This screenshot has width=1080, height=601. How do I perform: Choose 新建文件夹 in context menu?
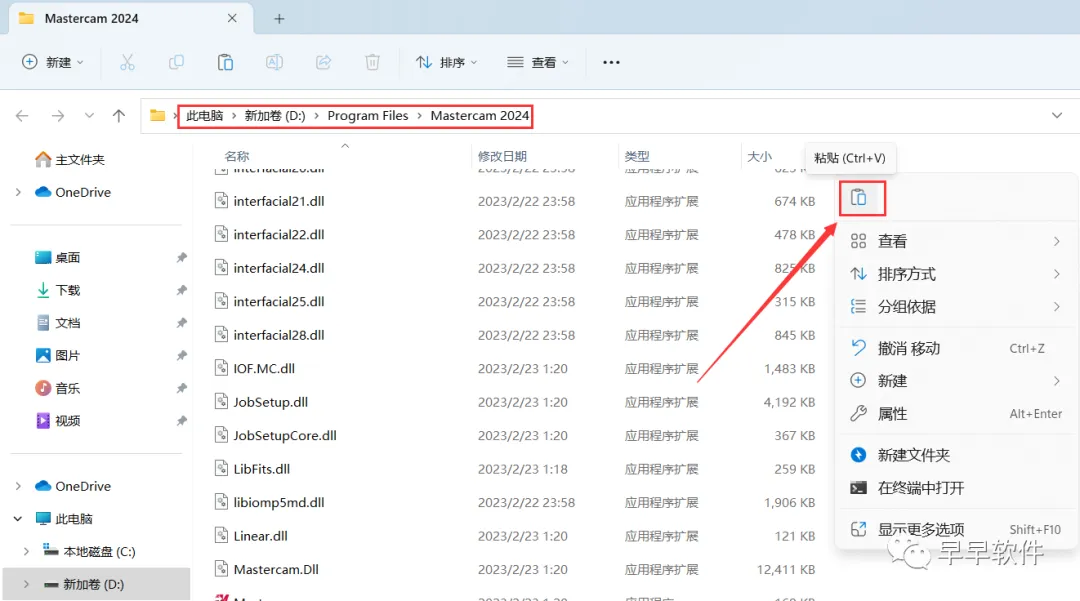[955, 455]
